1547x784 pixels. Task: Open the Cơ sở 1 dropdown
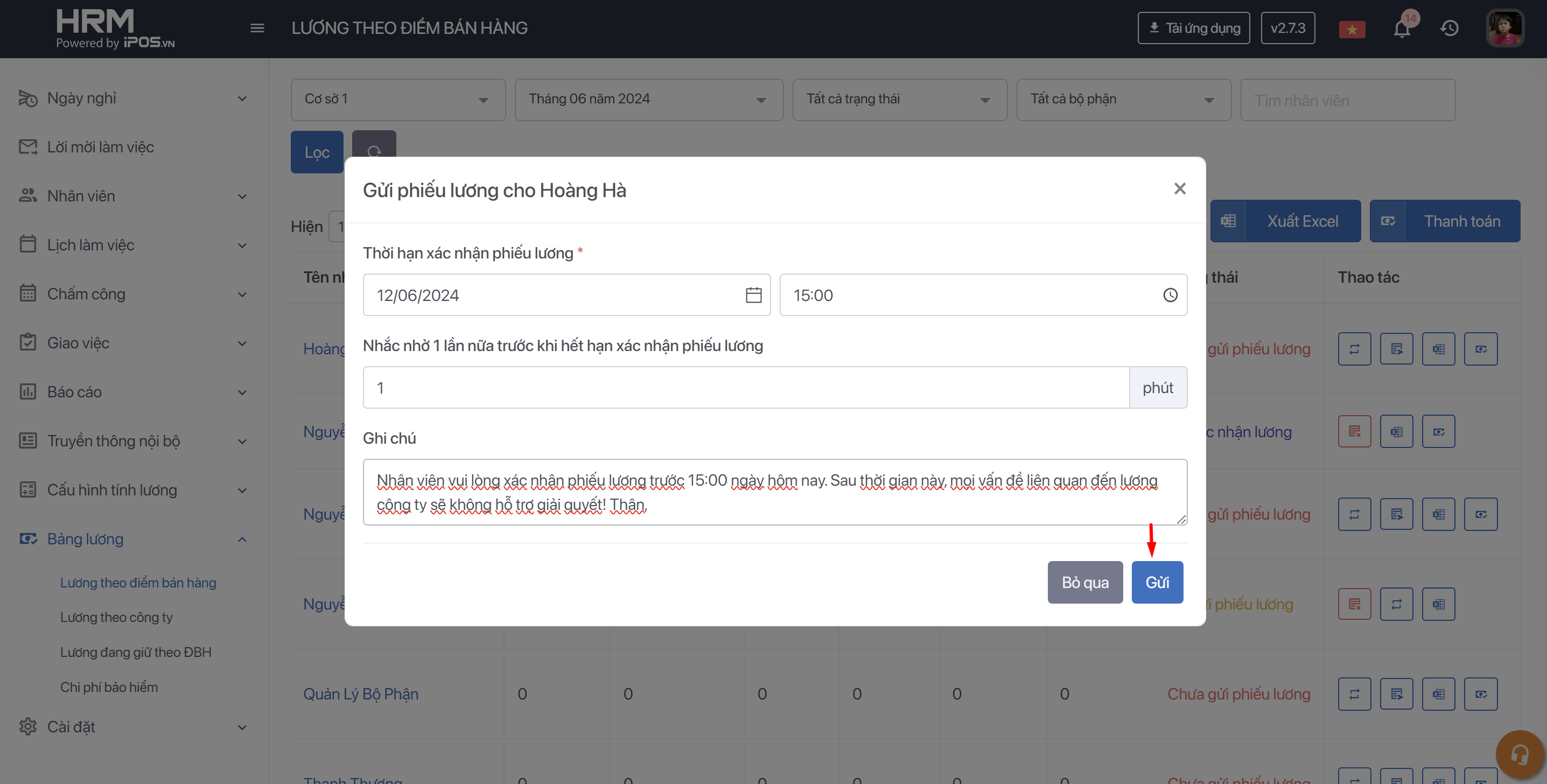pos(397,99)
